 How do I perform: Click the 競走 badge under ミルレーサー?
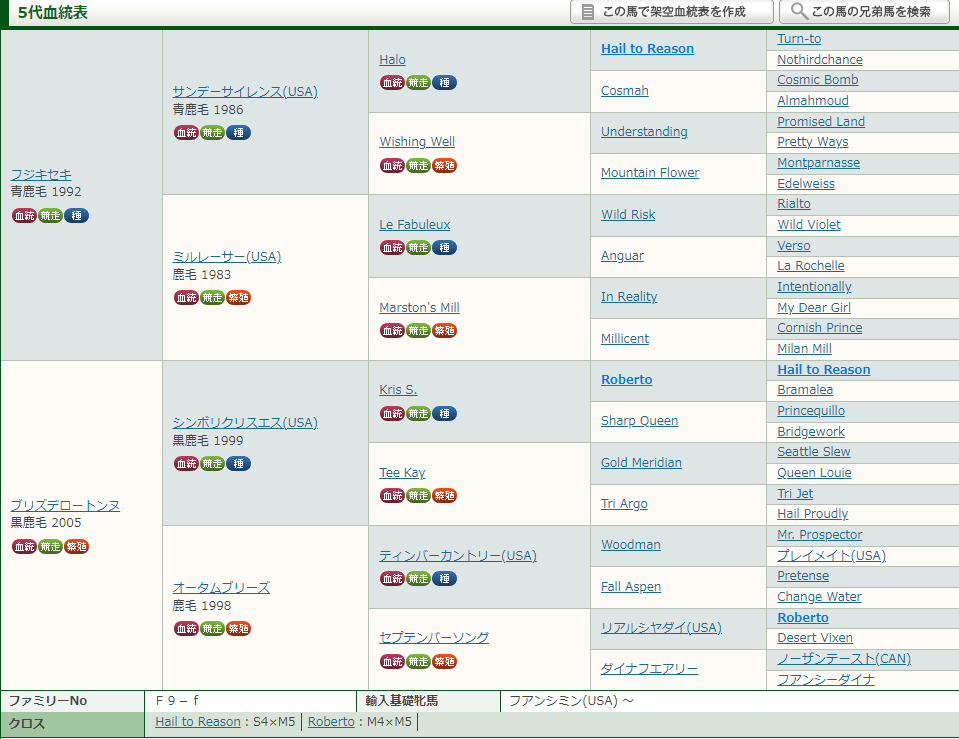[213, 298]
